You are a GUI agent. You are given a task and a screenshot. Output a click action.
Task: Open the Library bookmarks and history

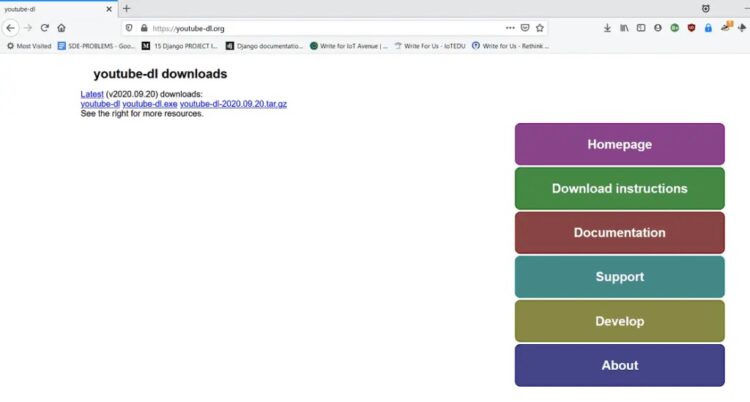624,28
